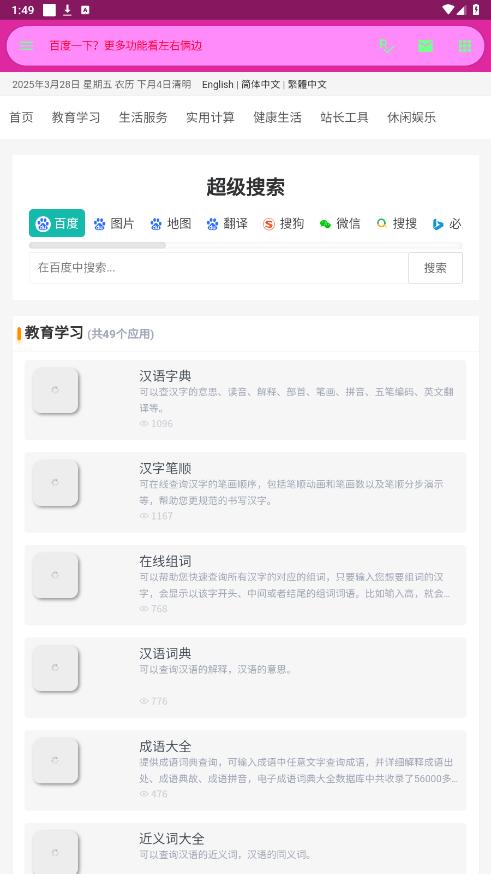Select the 百度 search engine tab
Screen dimensions: 491x874
click(57, 224)
